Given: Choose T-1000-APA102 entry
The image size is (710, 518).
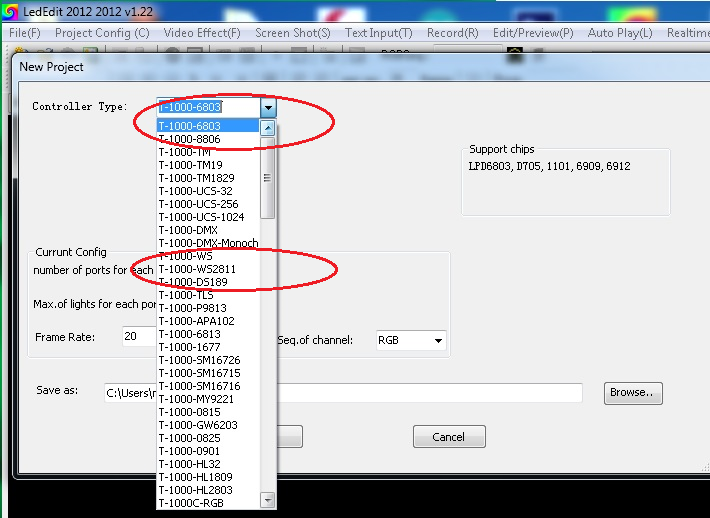Looking at the screenshot, I should tap(208, 321).
